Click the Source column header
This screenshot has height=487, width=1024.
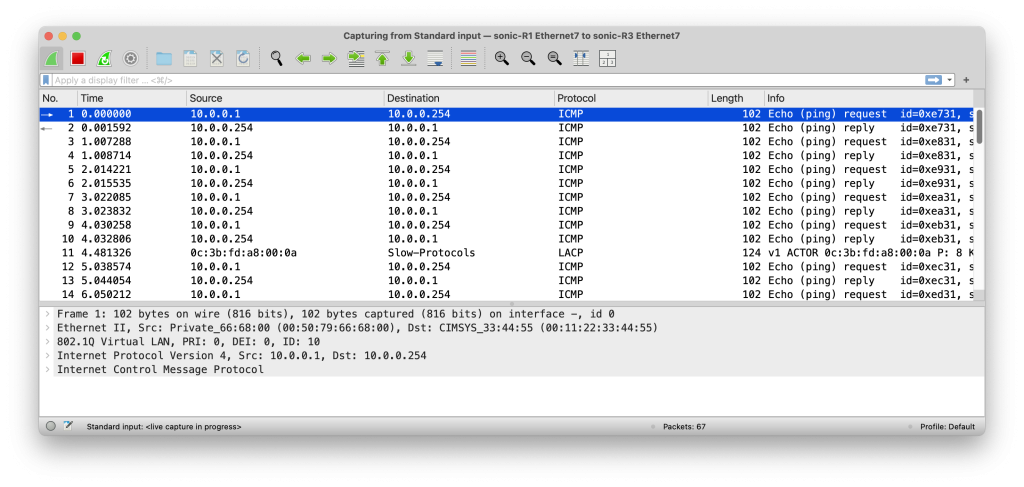(285, 98)
